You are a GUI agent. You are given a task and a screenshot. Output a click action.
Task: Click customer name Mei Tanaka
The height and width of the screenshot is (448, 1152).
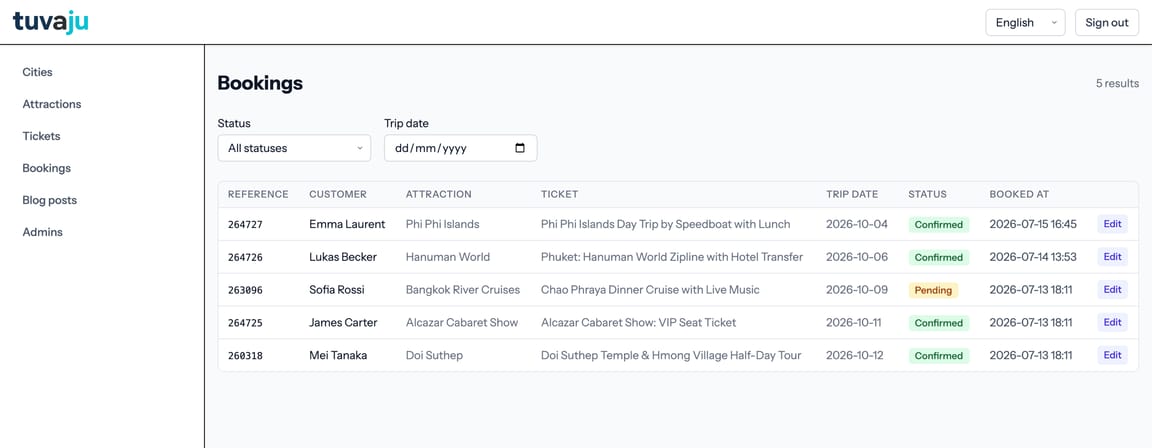[x=338, y=355]
